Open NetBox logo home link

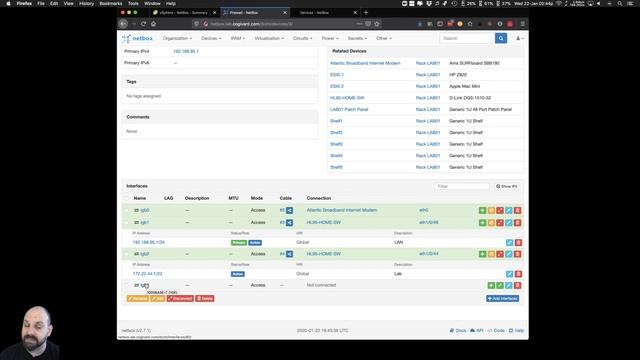137,38
